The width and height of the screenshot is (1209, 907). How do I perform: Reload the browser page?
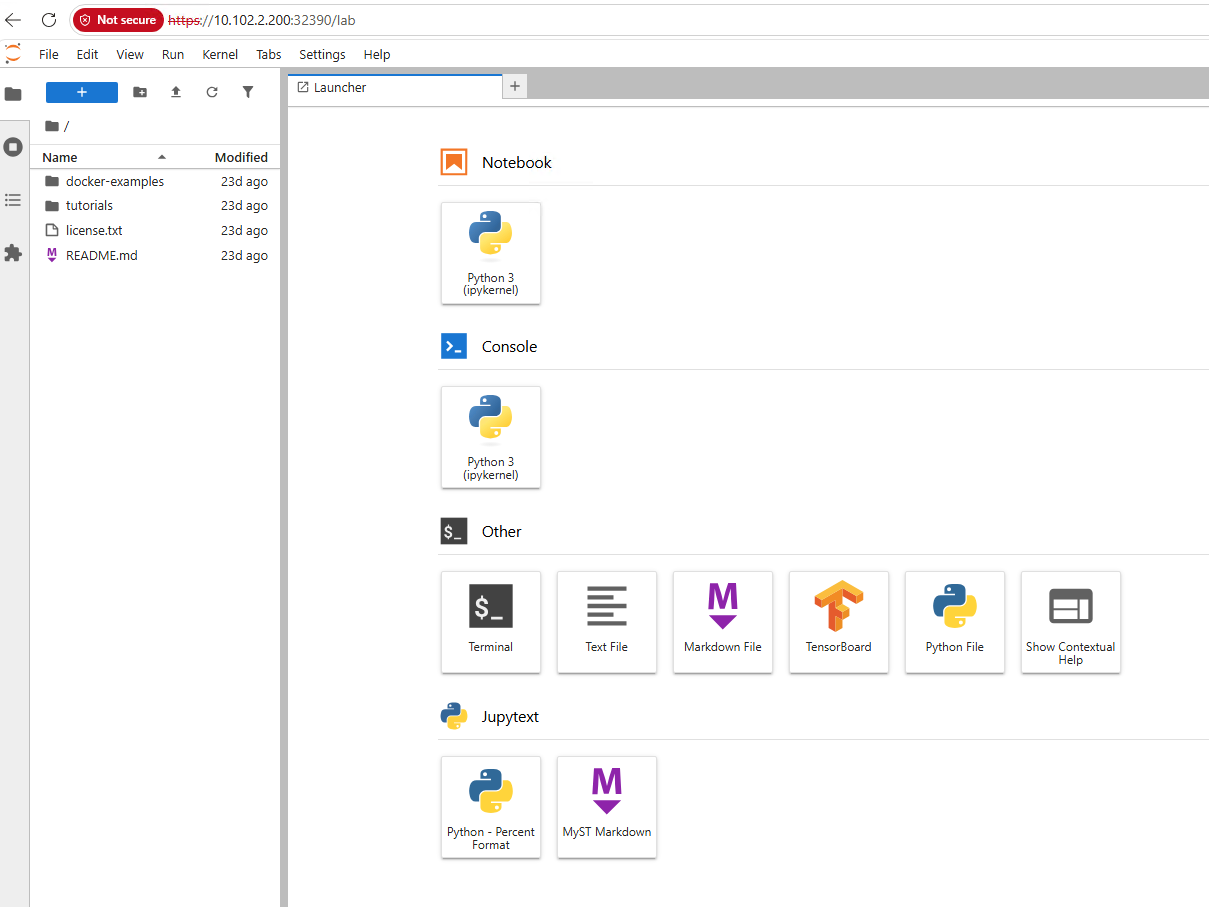[x=48, y=20]
